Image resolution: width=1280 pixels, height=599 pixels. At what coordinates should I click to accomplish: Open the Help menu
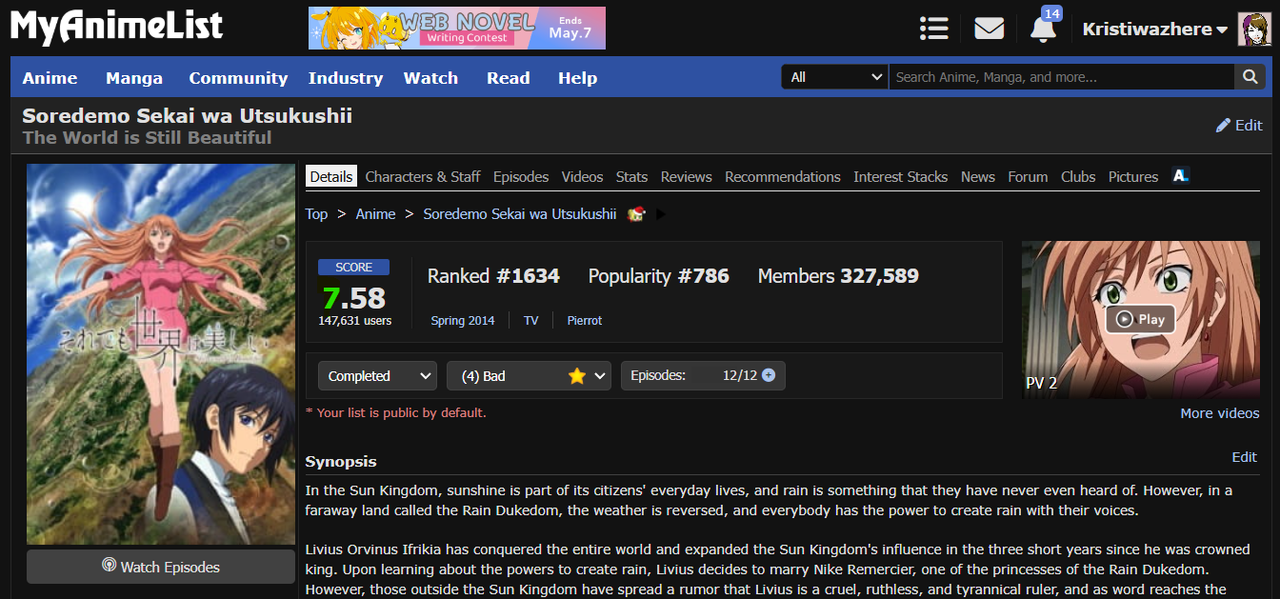click(x=577, y=78)
